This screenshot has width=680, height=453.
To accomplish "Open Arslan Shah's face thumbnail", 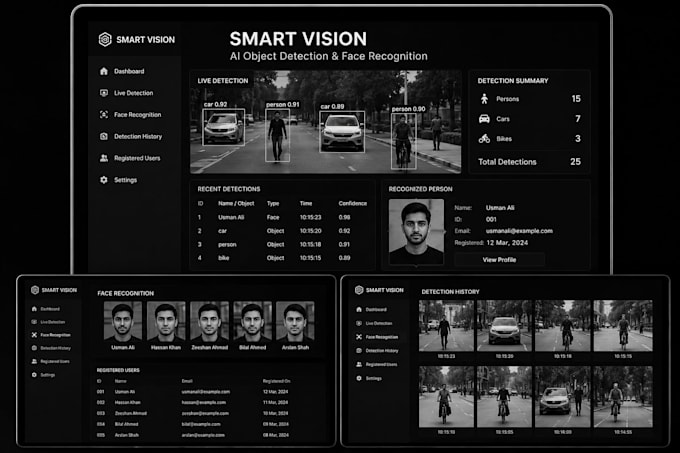I will [295, 321].
